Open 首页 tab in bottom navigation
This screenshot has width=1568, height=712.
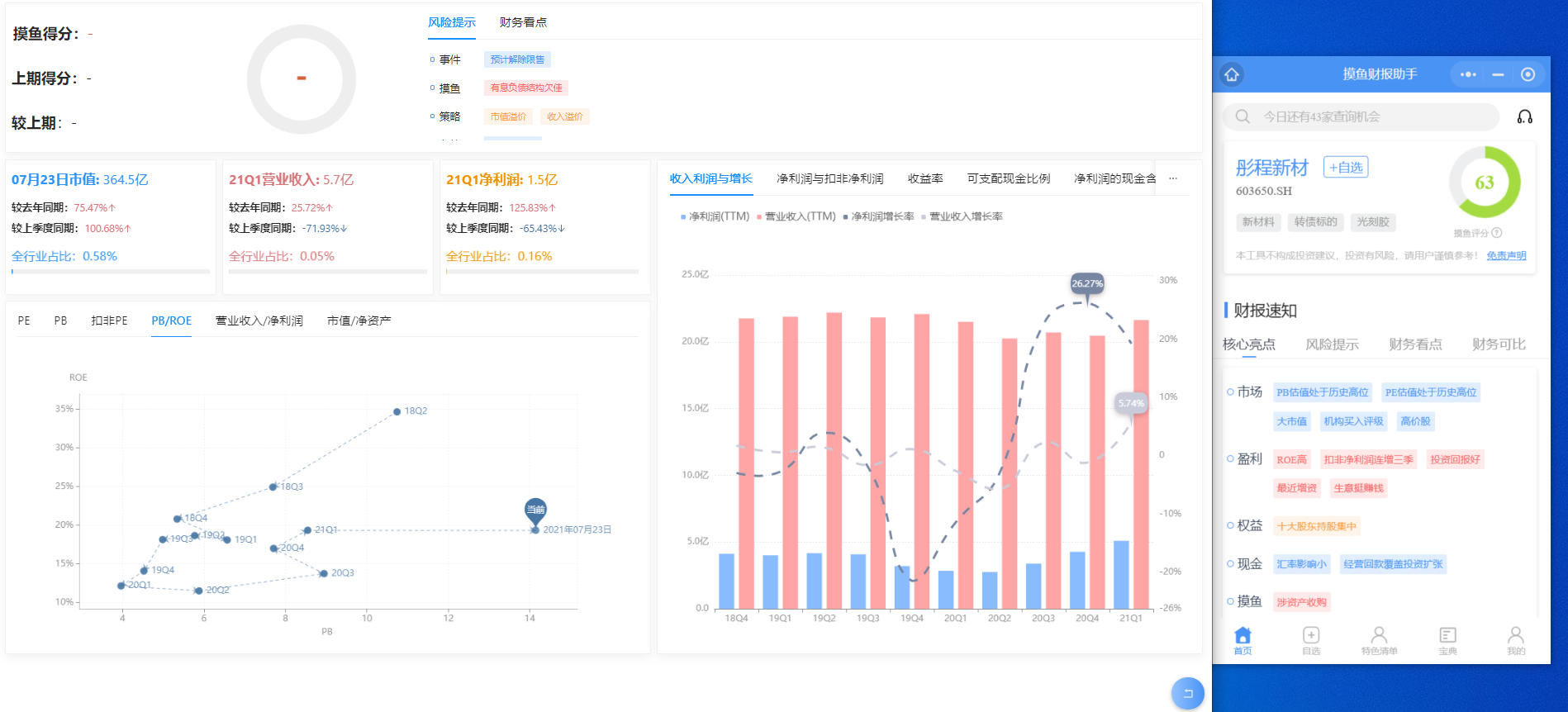coord(1243,640)
